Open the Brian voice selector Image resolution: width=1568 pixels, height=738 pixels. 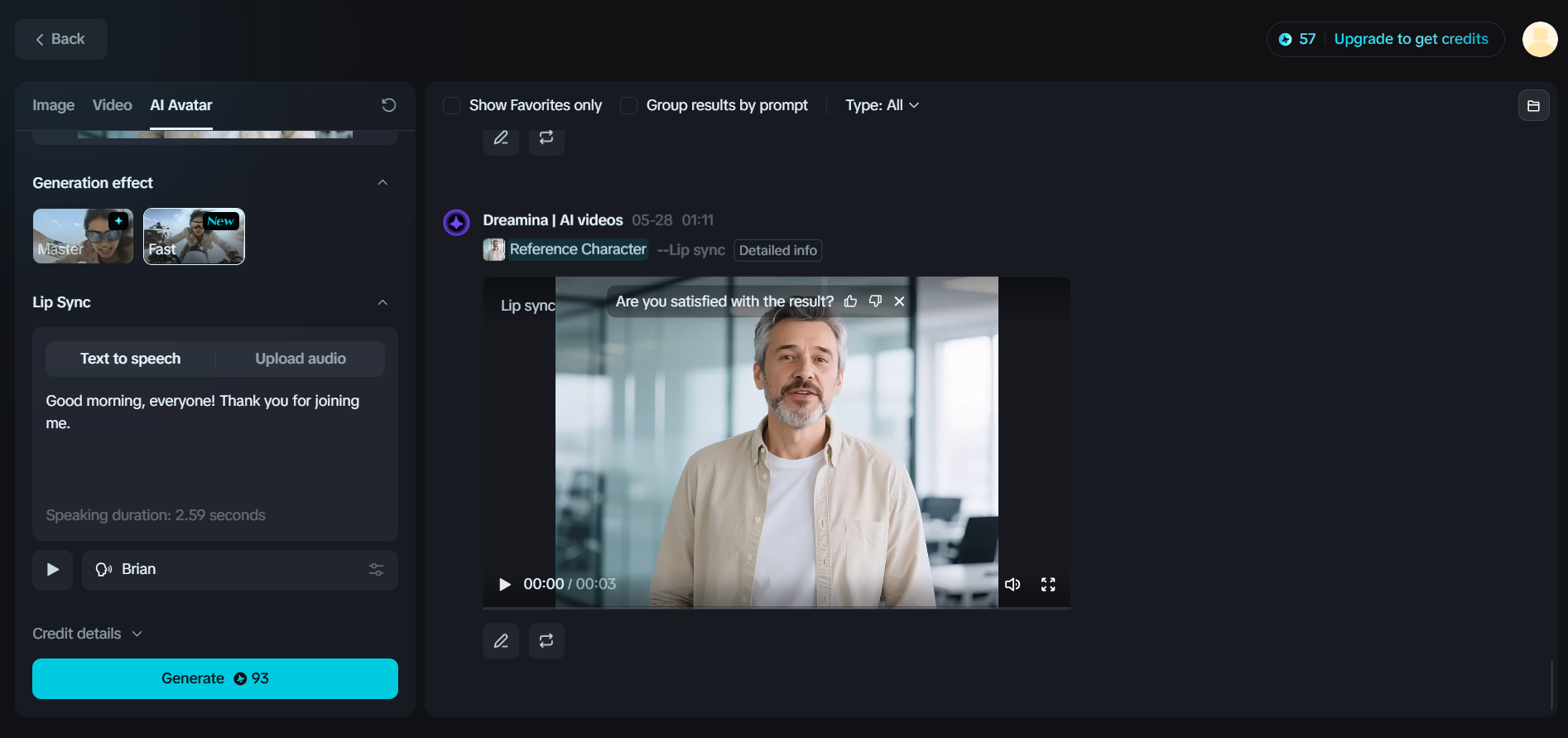pos(240,570)
